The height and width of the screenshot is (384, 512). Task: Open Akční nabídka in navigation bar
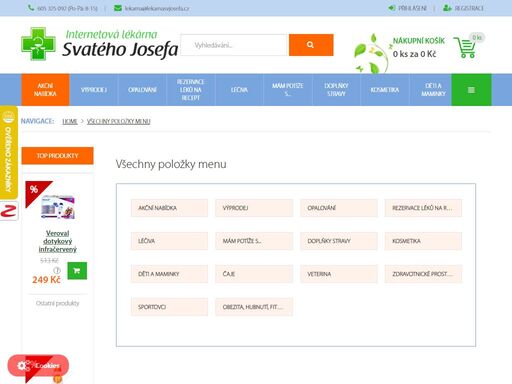[x=45, y=90]
